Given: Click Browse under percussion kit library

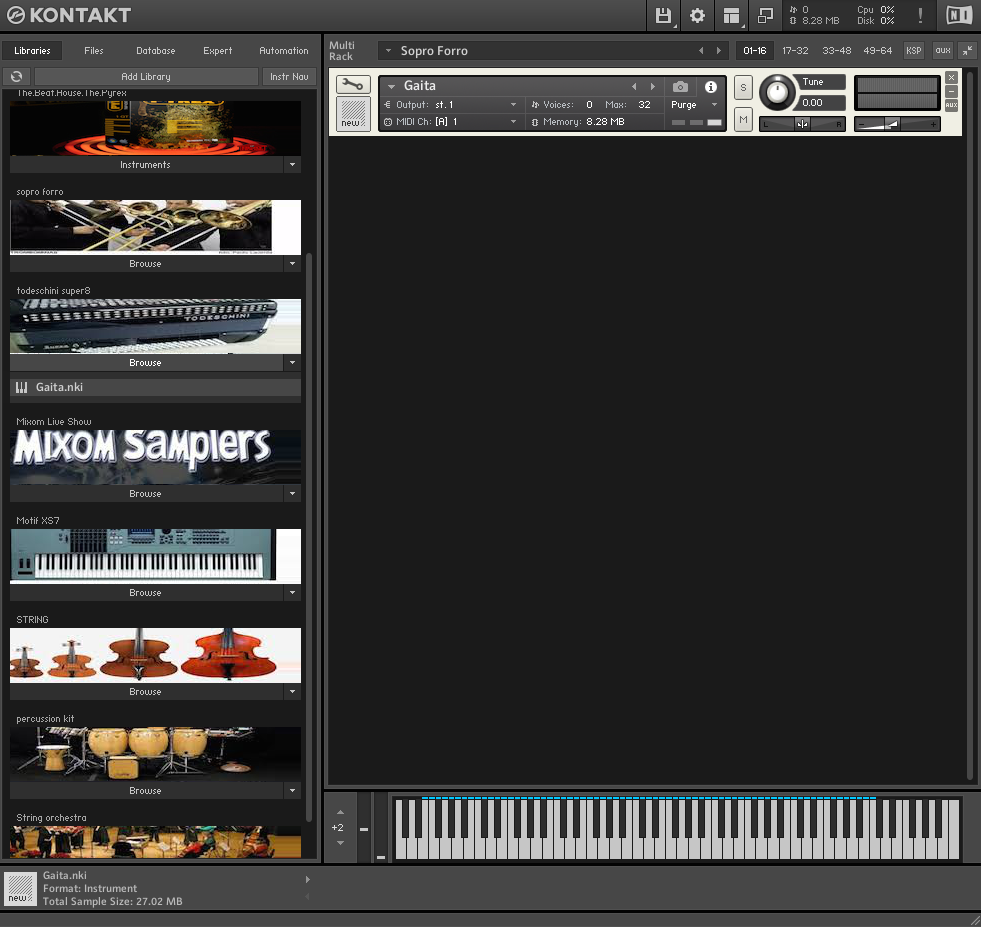Looking at the screenshot, I should (146, 791).
